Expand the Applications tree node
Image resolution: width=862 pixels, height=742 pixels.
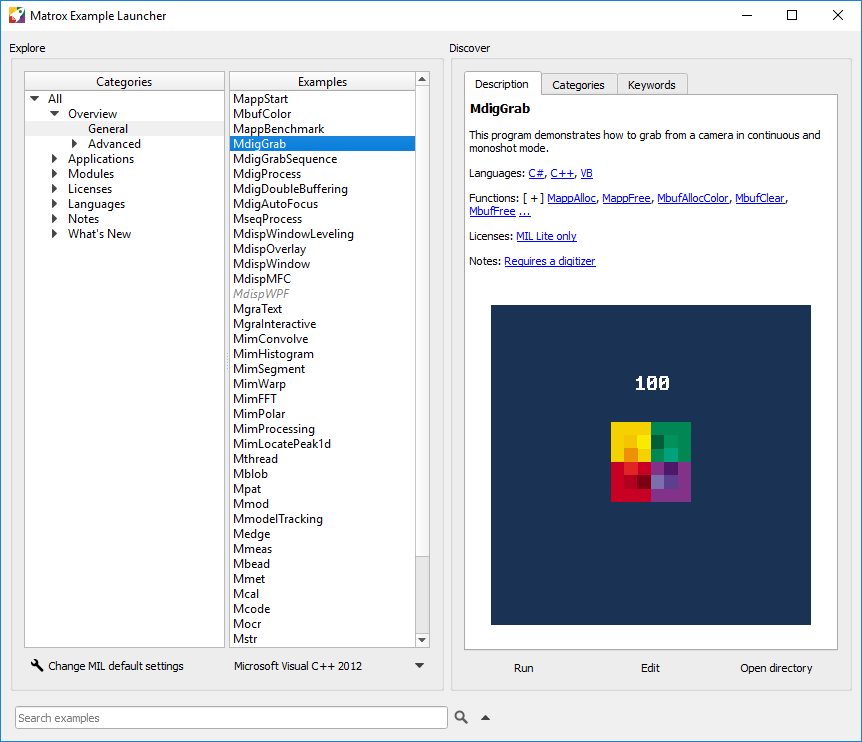click(x=54, y=158)
